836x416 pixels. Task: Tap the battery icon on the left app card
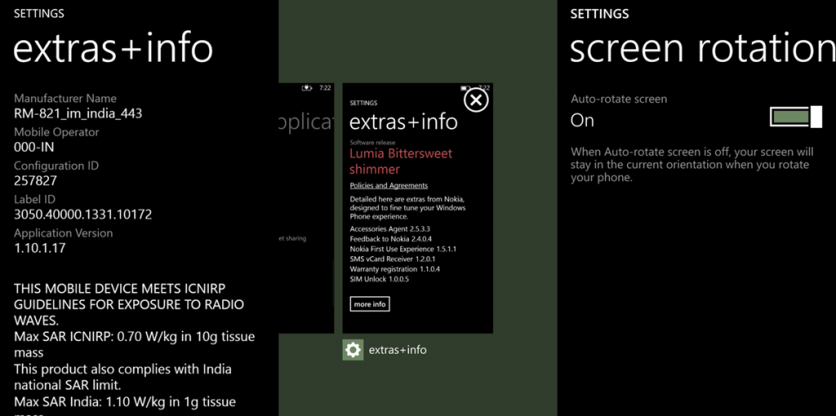[x=307, y=89]
